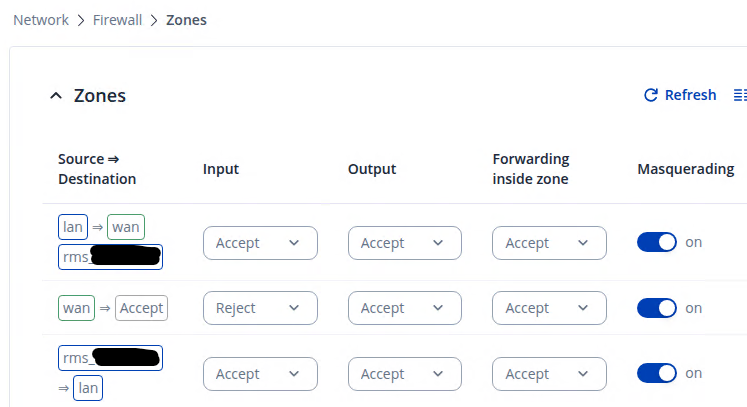Expand Output dropdown in rms zone row
The image size is (747, 407).
point(405,374)
